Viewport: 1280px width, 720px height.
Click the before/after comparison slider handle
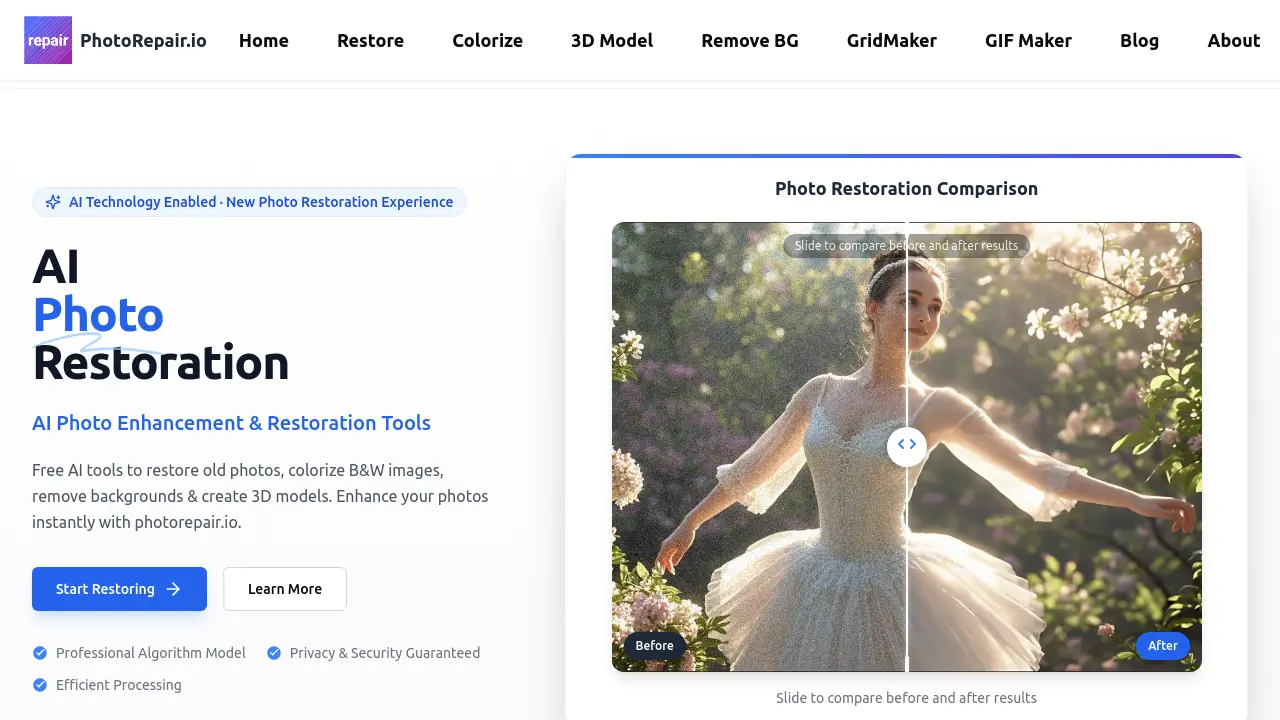[x=907, y=446]
